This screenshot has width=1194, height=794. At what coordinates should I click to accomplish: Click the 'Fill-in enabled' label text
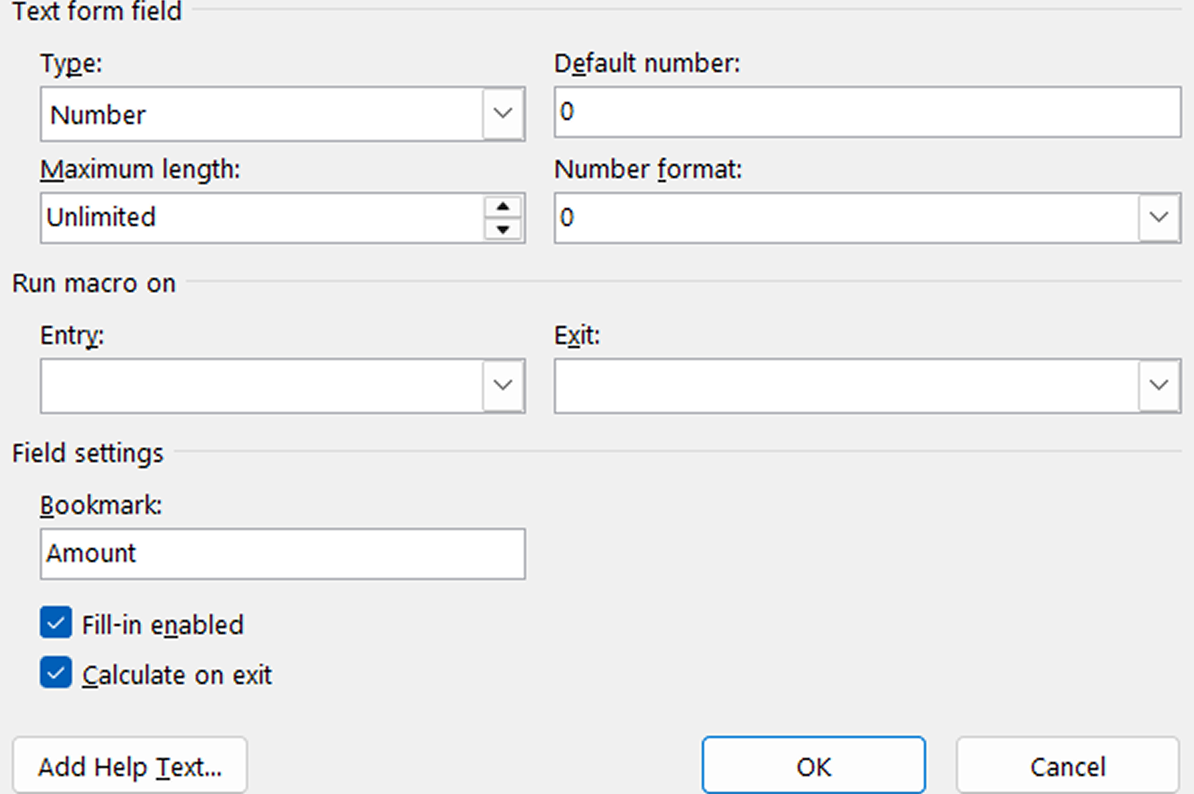(163, 625)
